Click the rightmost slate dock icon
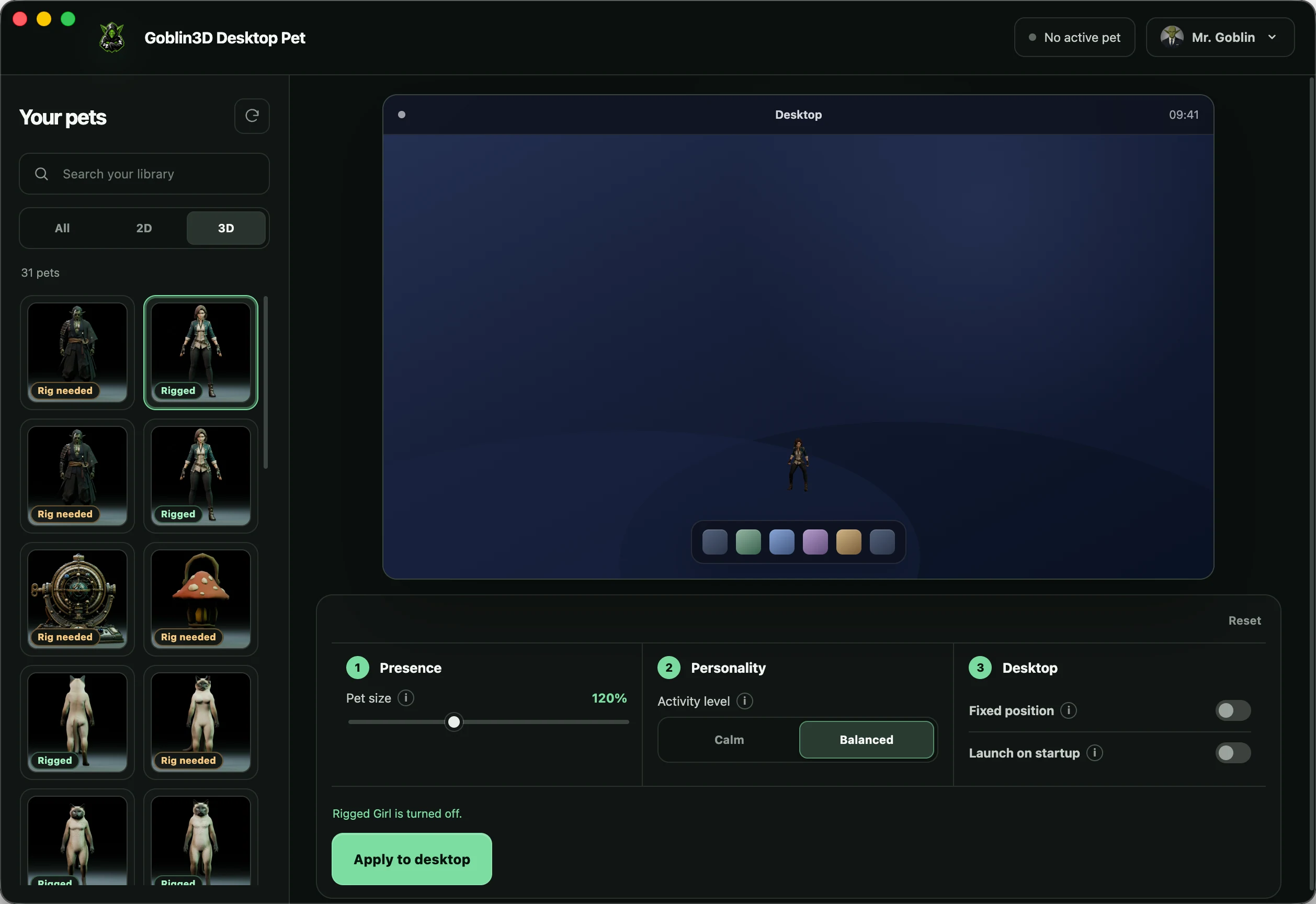The height and width of the screenshot is (904, 1316). point(882,542)
